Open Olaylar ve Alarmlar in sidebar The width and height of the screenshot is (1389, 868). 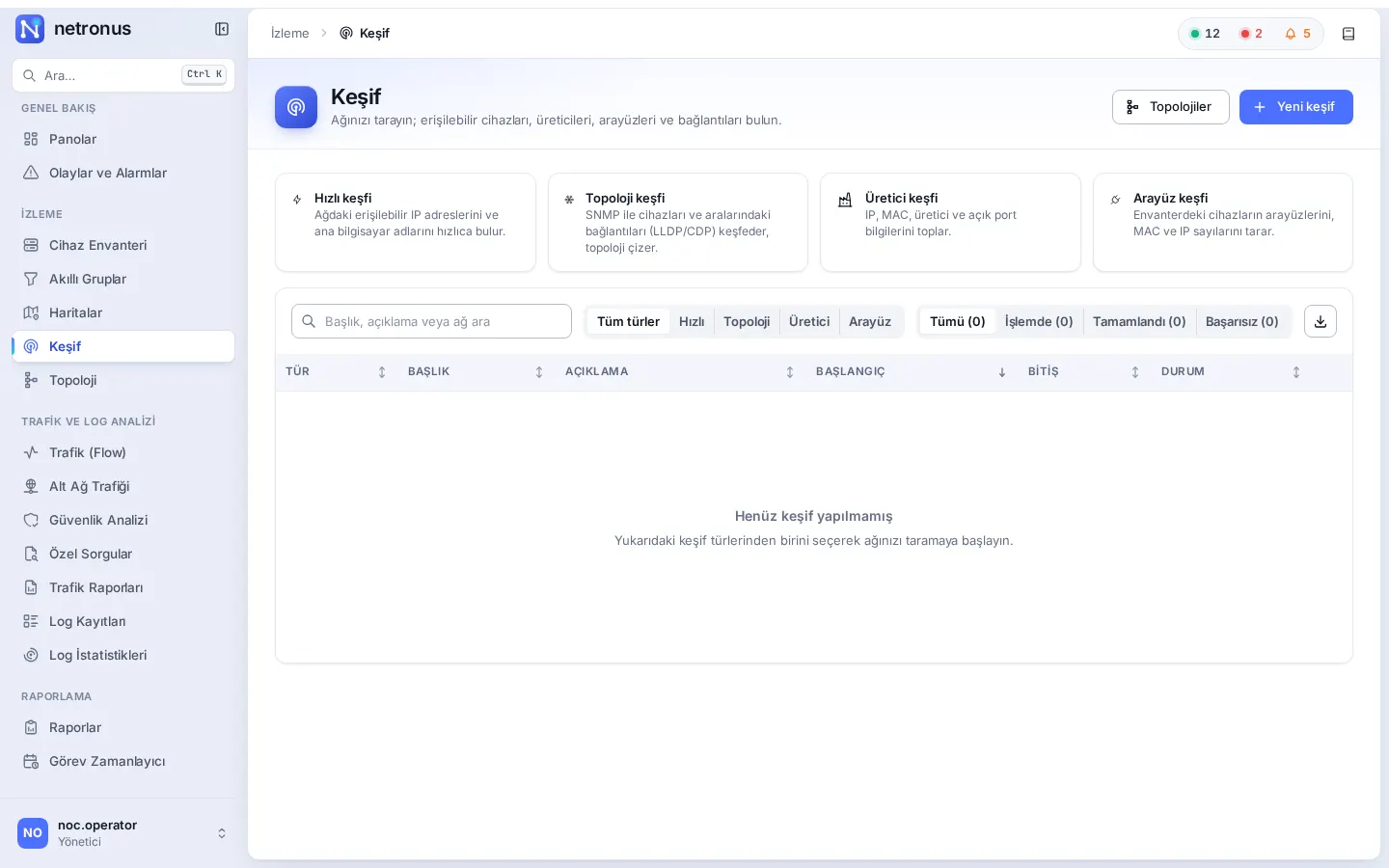[x=123, y=173]
